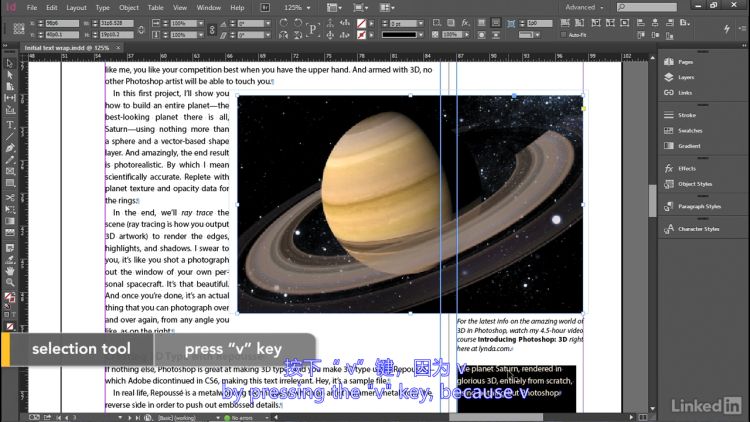Viewport: 750px width, 422px height.
Task: Select the Line tool
Action: (10, 137)
